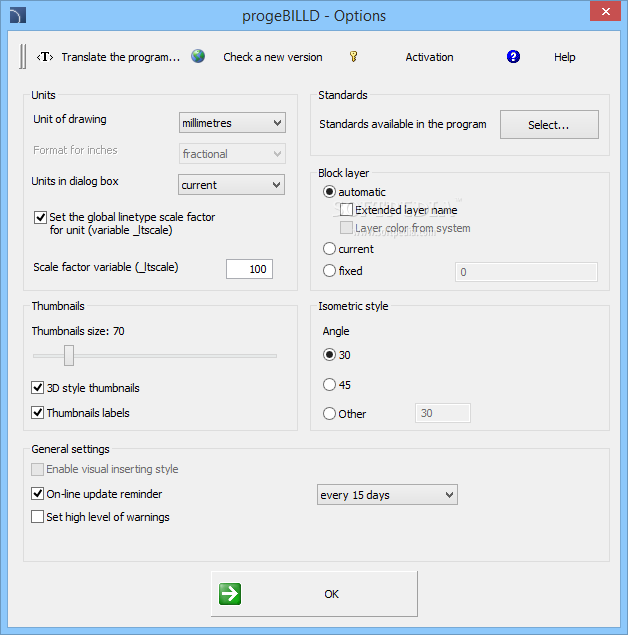This screenshot has width=628, height=635.
Task: Open the Format for inches fractional dropdown
Action: [x=232, y=154]
